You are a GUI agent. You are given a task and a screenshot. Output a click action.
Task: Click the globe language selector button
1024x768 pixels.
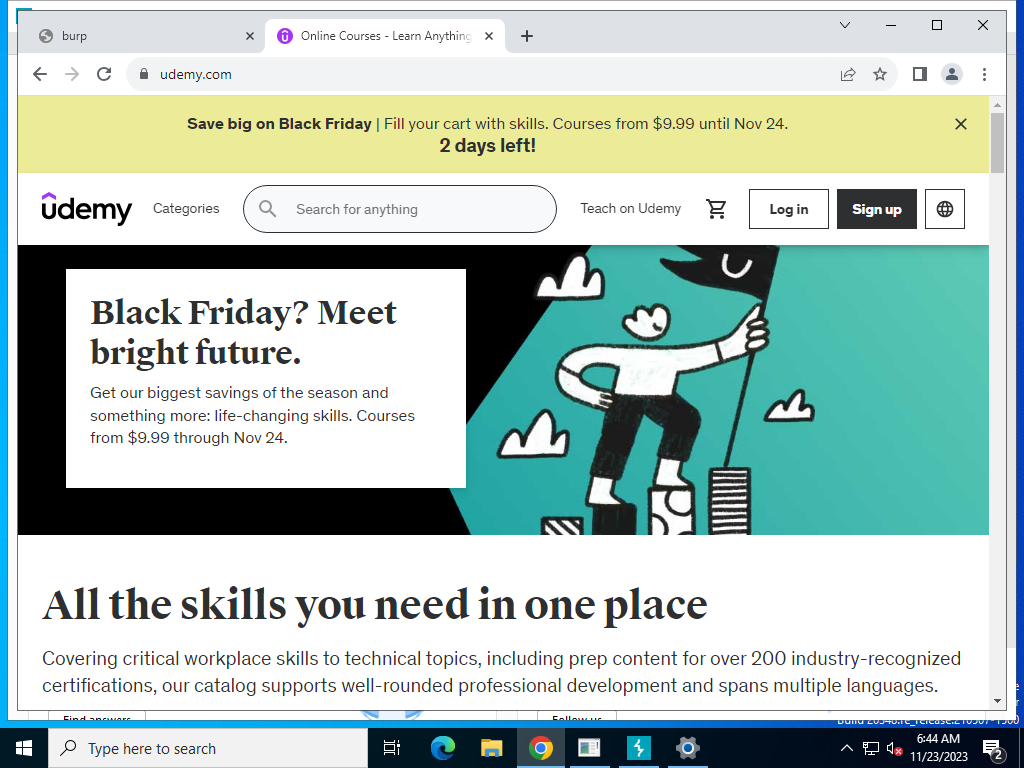tap(944, 209)
